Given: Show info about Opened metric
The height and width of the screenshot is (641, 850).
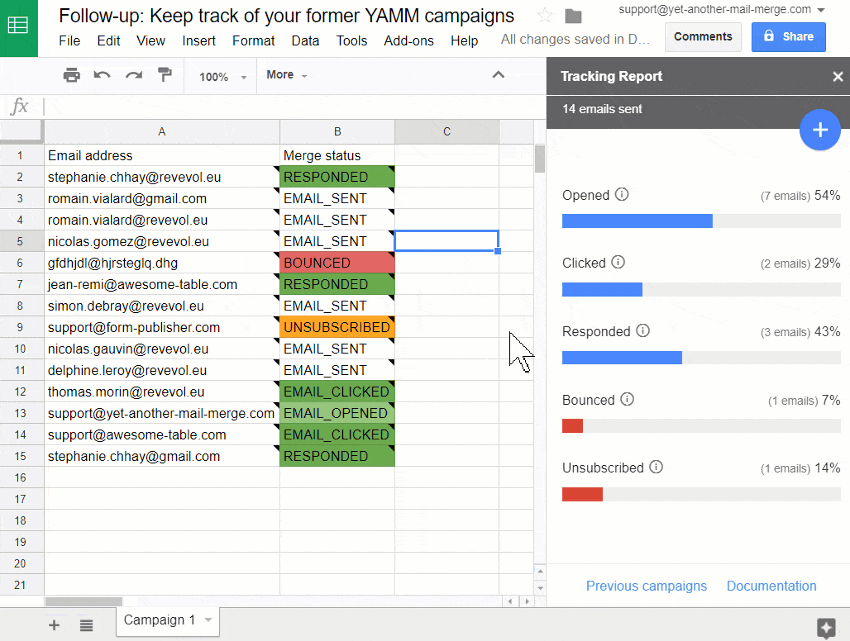Looking at the screenshot, I should pos(622,194).
